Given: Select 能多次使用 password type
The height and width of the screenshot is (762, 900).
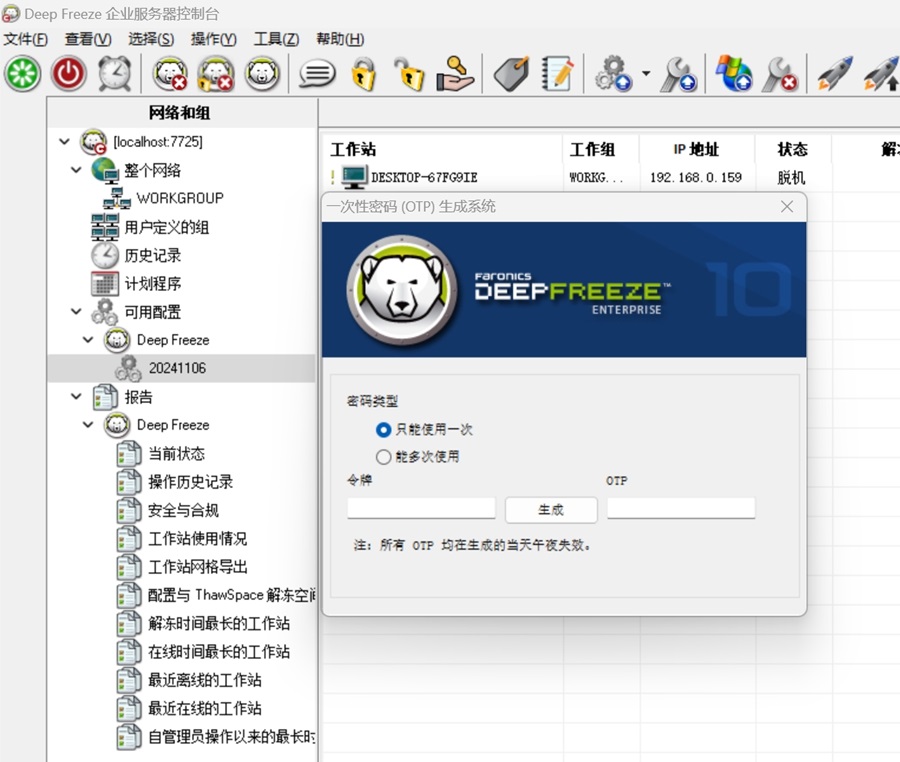Looking at the screenshot, I should click(383, 457).
